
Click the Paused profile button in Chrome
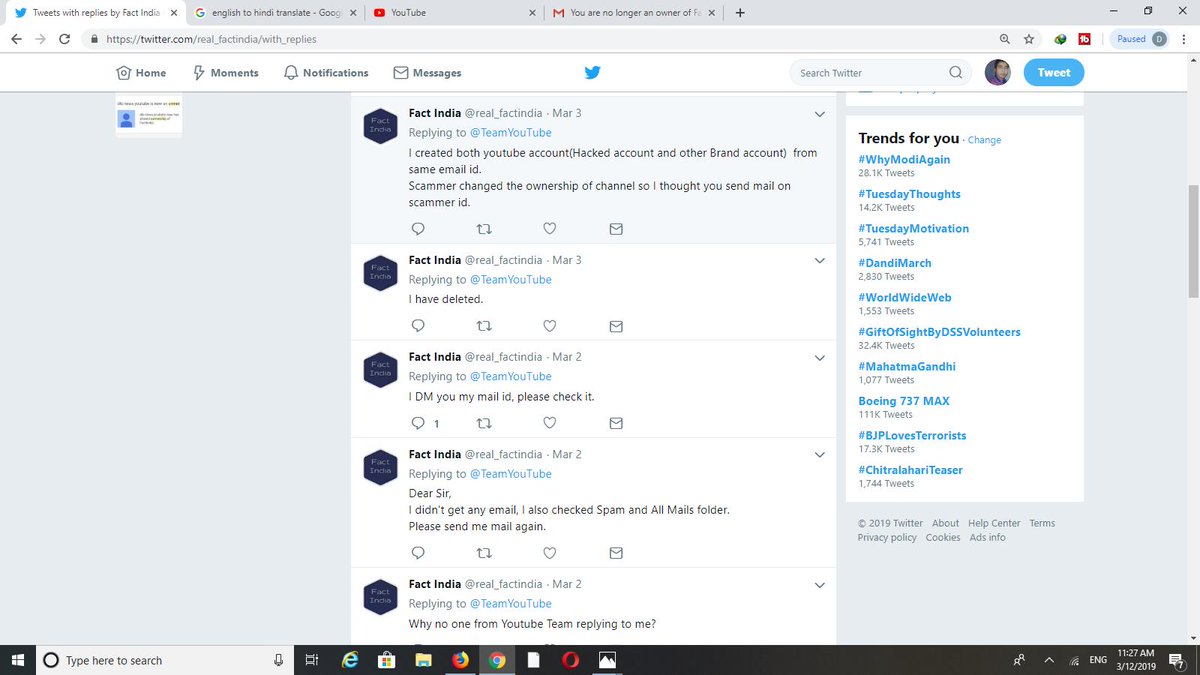pyautogui.click(x=1141, y=39)
